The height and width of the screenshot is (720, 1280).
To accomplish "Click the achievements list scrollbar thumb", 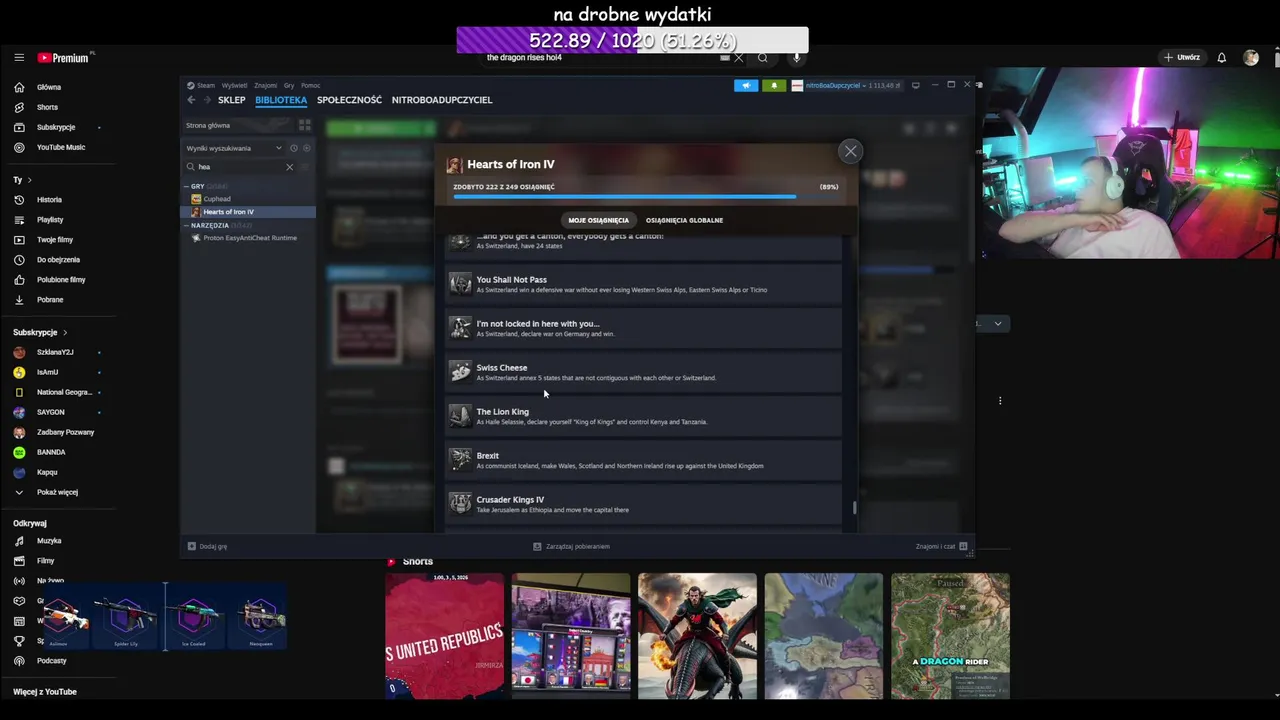I will coord(854,508).
